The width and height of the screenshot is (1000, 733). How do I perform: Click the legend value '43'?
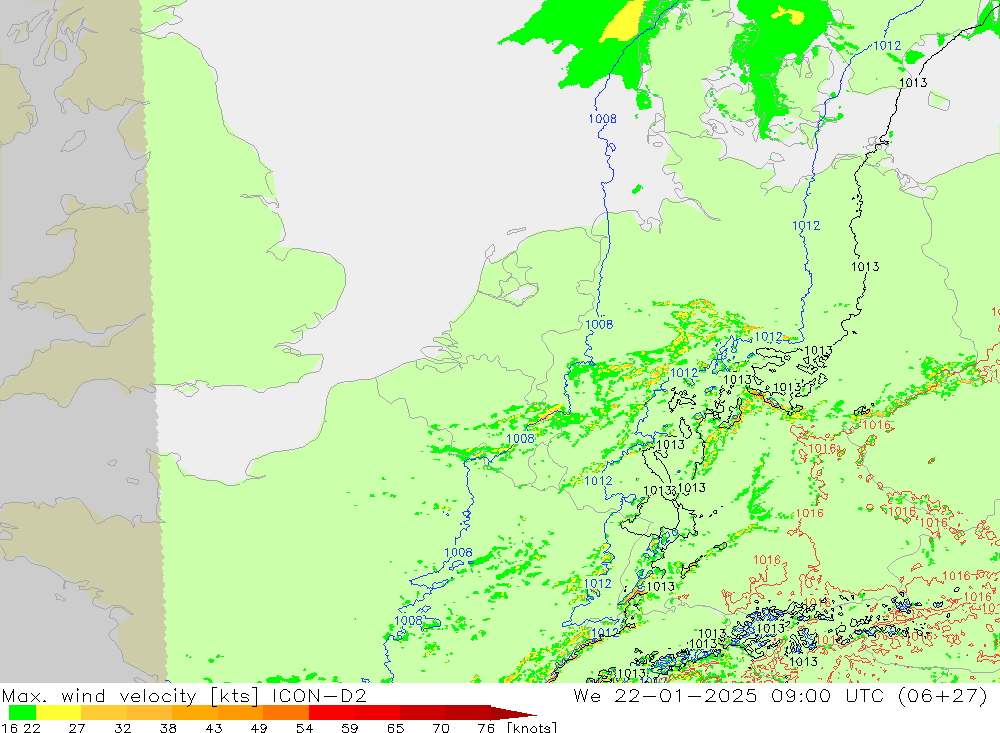214,728
